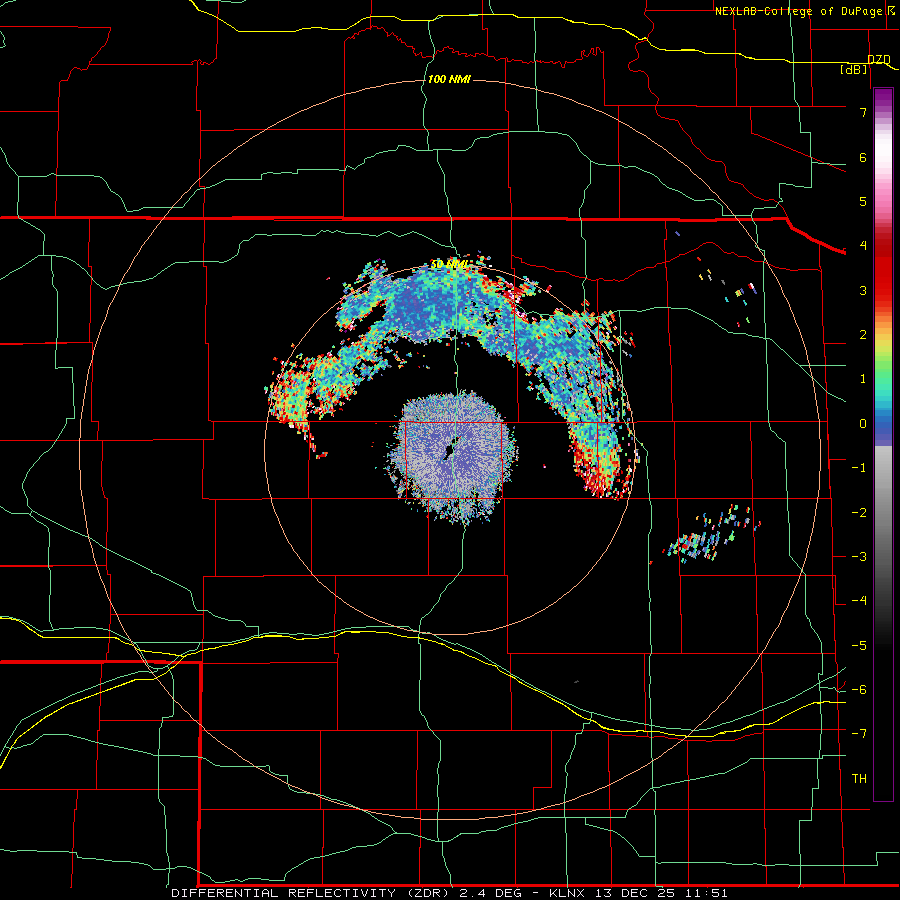The image size is (900, 900).
Task: Click the KLNX station identifier in the caption
Action: tap(567, 893)
